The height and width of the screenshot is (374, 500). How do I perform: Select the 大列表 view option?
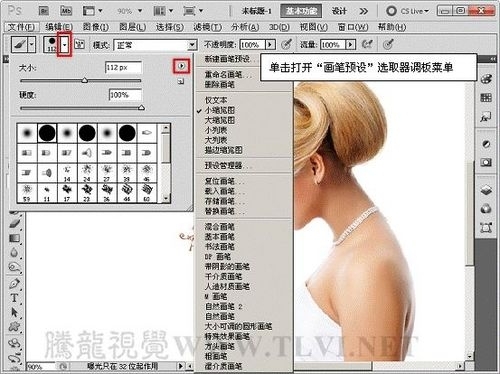coord(216,140)
